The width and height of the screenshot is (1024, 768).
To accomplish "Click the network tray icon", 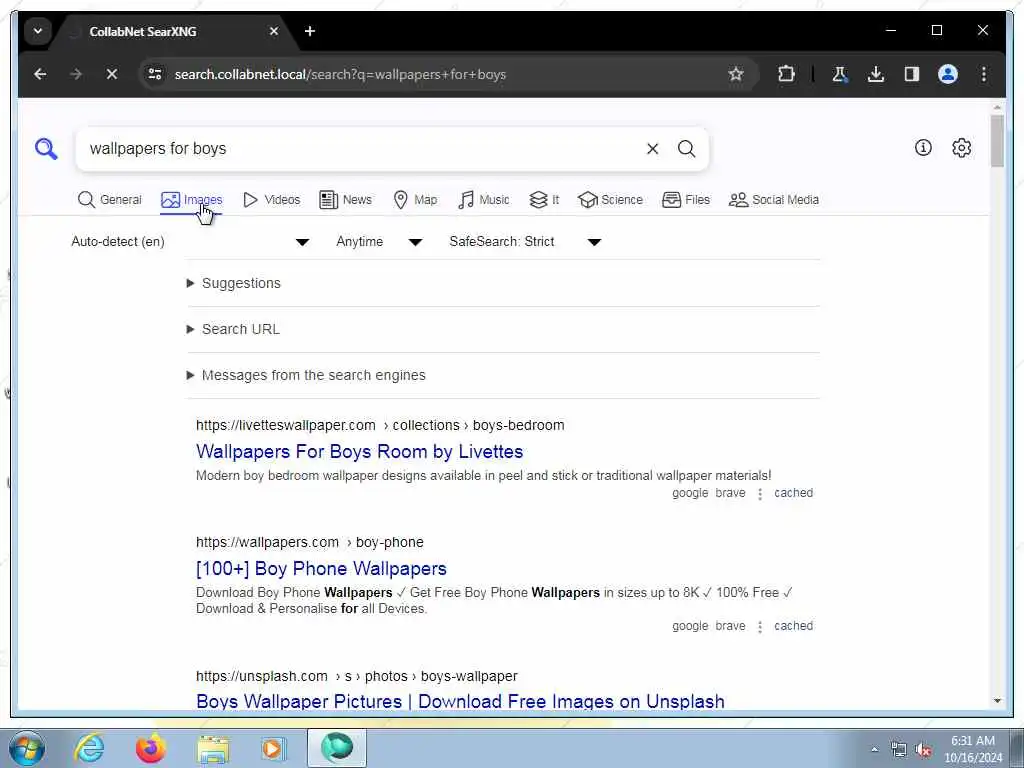I will tap(899, 749).
